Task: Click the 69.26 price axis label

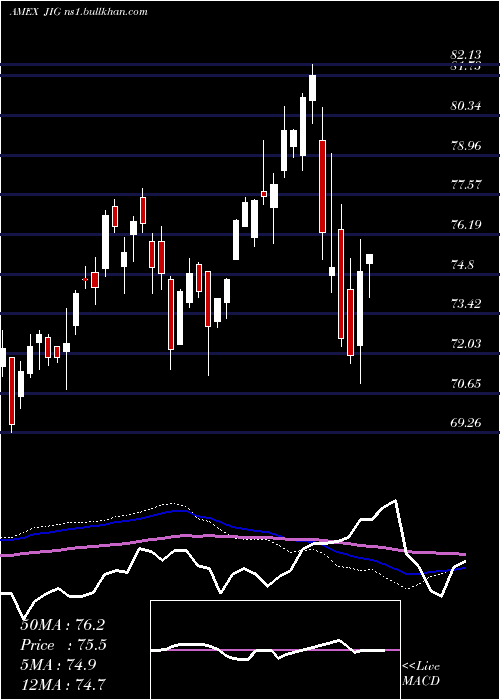Action: click(x=466, y=422)
